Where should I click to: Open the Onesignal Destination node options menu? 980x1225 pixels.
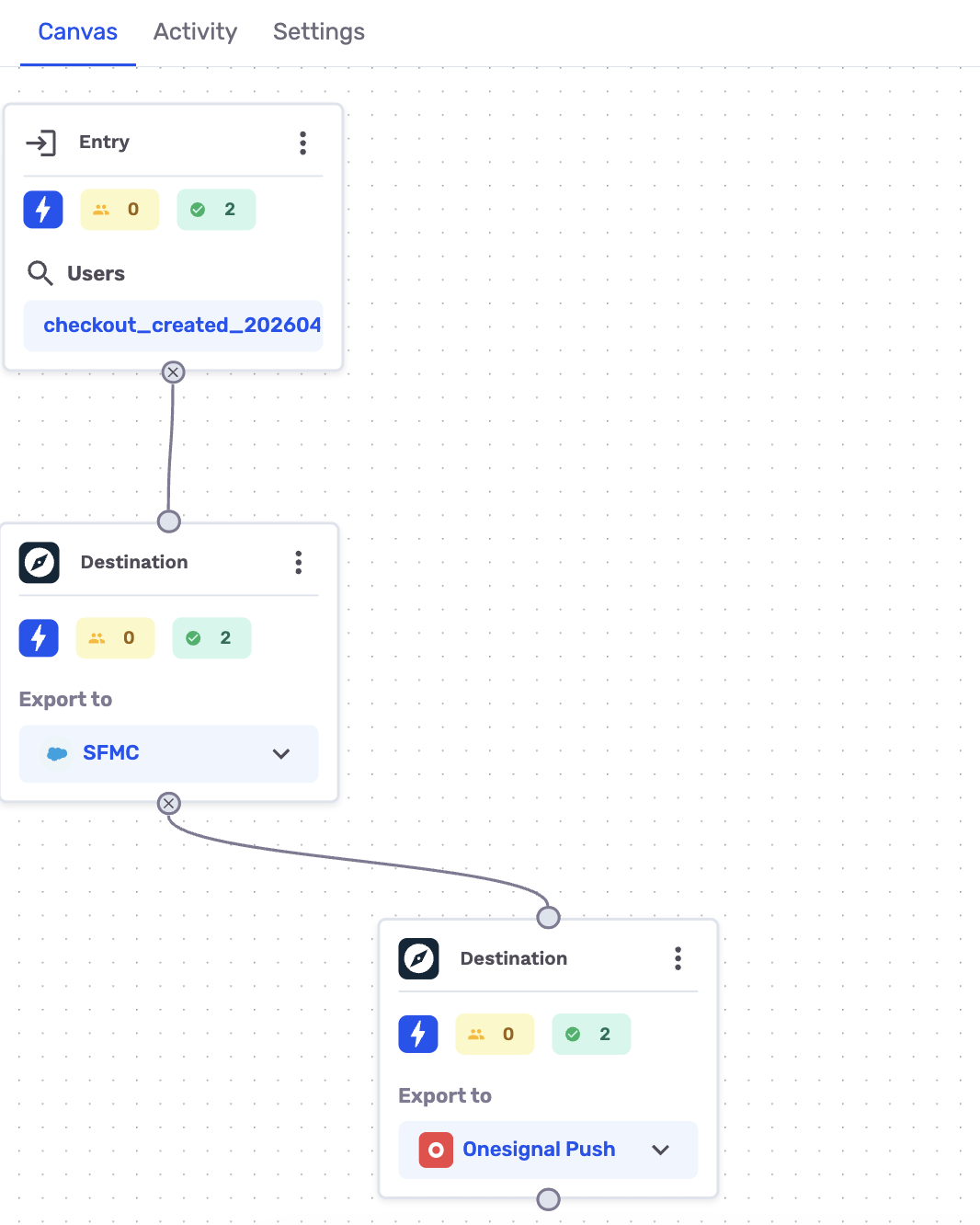point(678,958)
